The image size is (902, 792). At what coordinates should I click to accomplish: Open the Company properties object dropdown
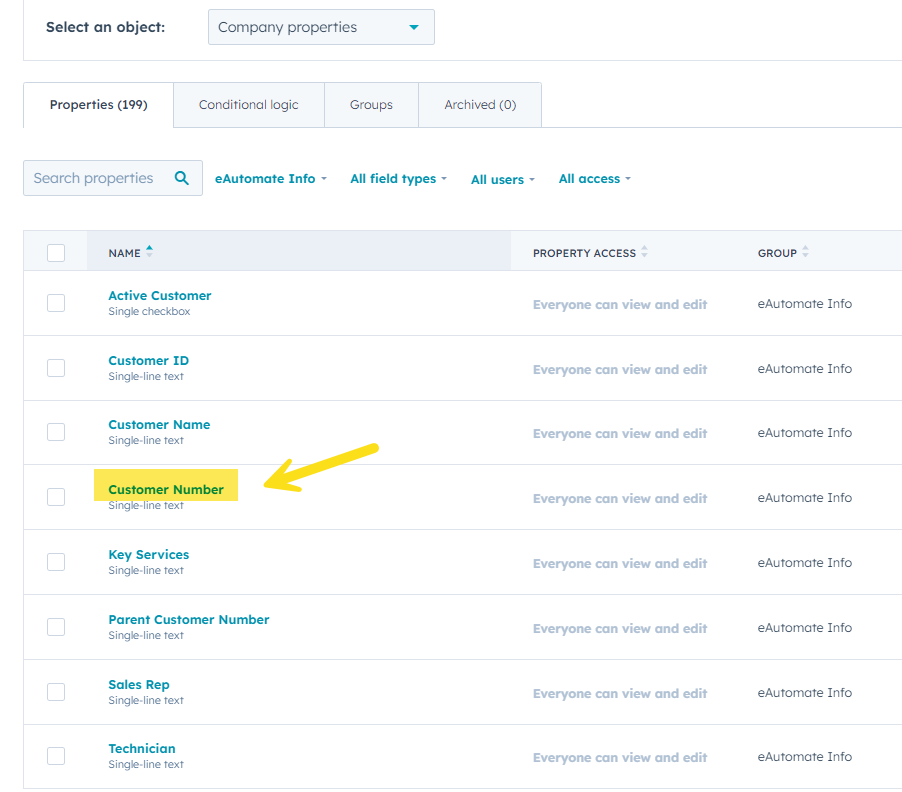(x=321, y=27)
